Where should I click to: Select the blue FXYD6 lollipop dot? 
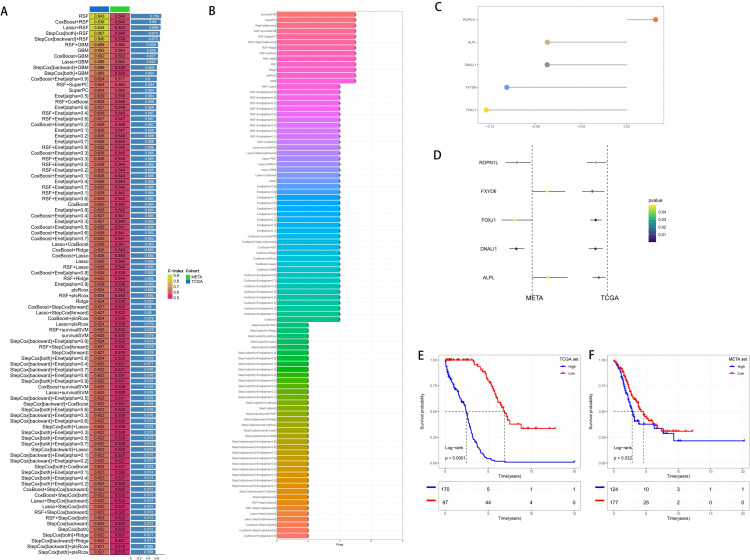[507, 88]
